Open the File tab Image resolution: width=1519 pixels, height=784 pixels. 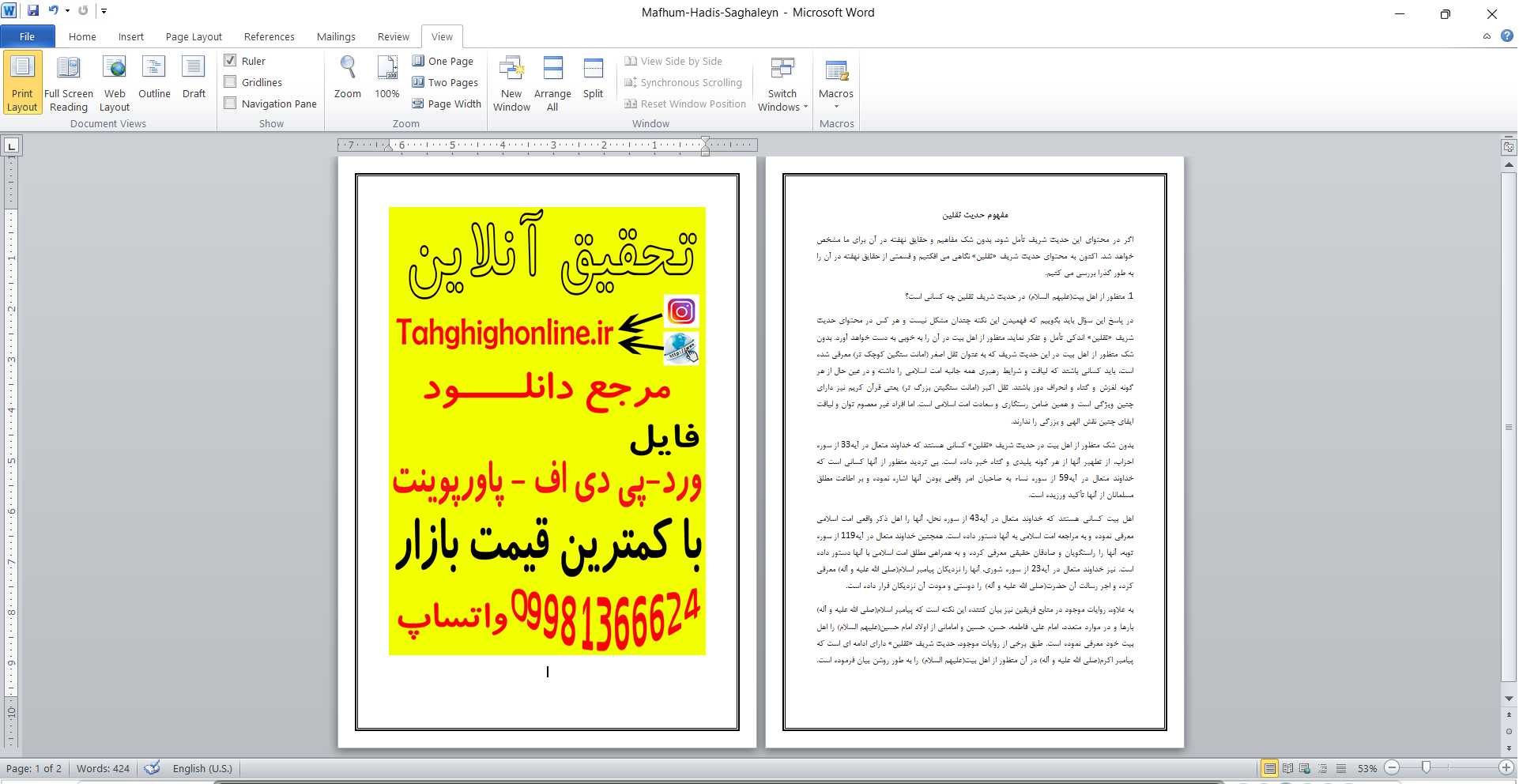tap(27, 36)
